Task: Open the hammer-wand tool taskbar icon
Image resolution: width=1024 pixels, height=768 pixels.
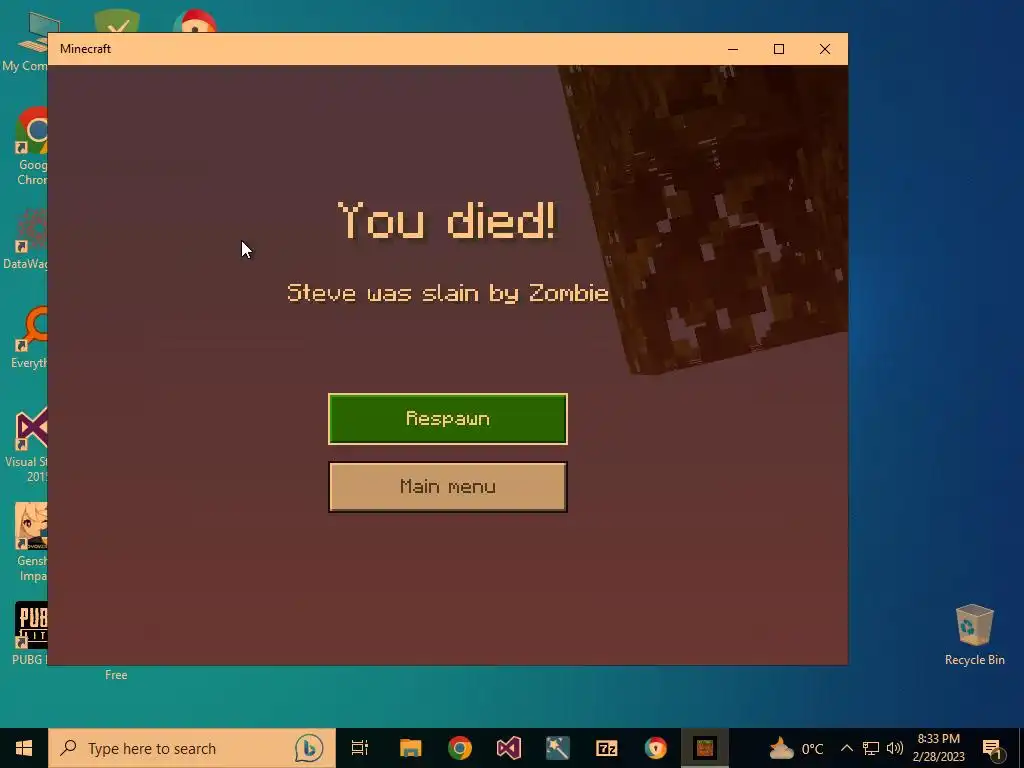Action: 558,748
